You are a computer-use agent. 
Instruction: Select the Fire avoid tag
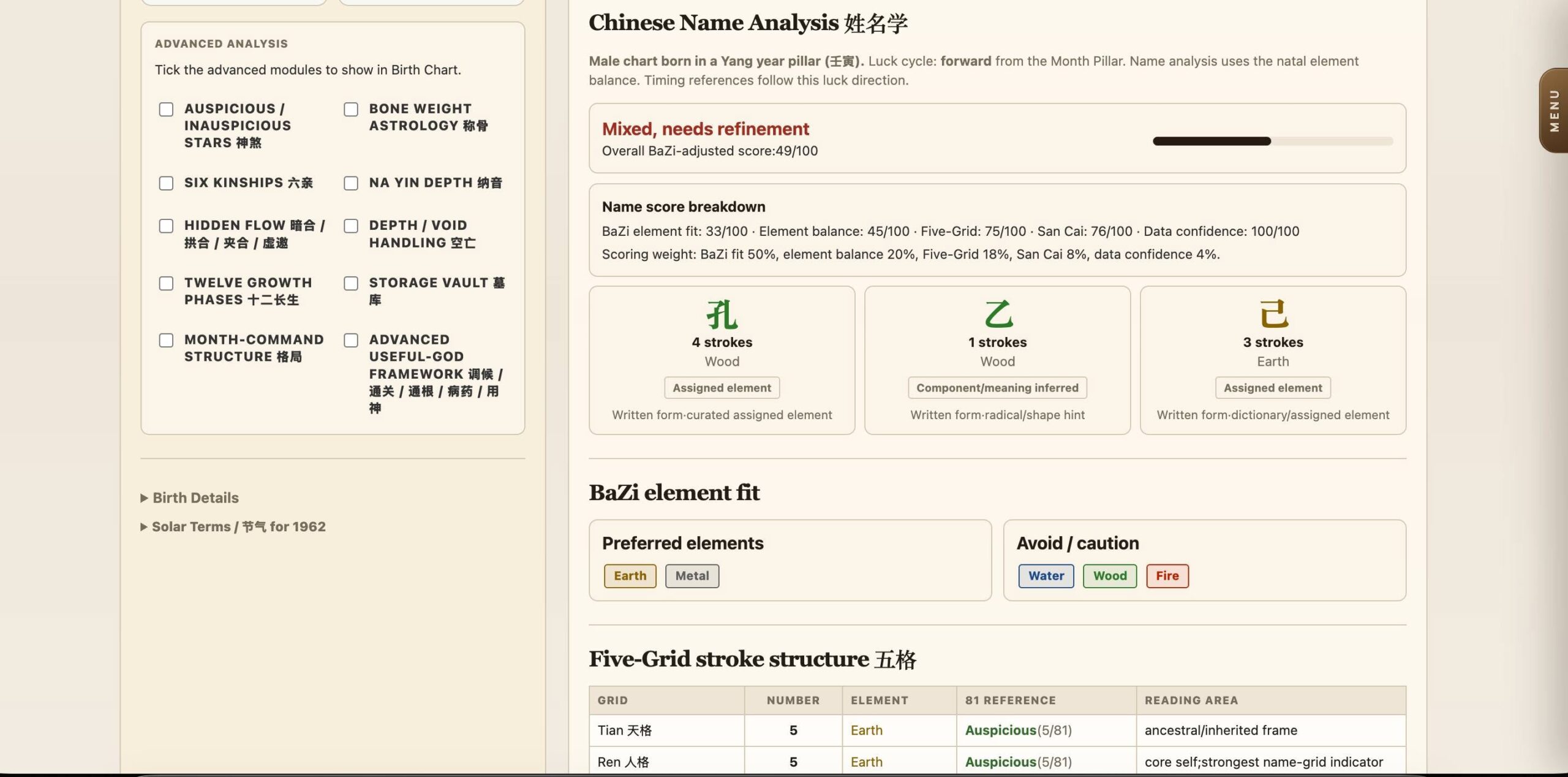1167,576
